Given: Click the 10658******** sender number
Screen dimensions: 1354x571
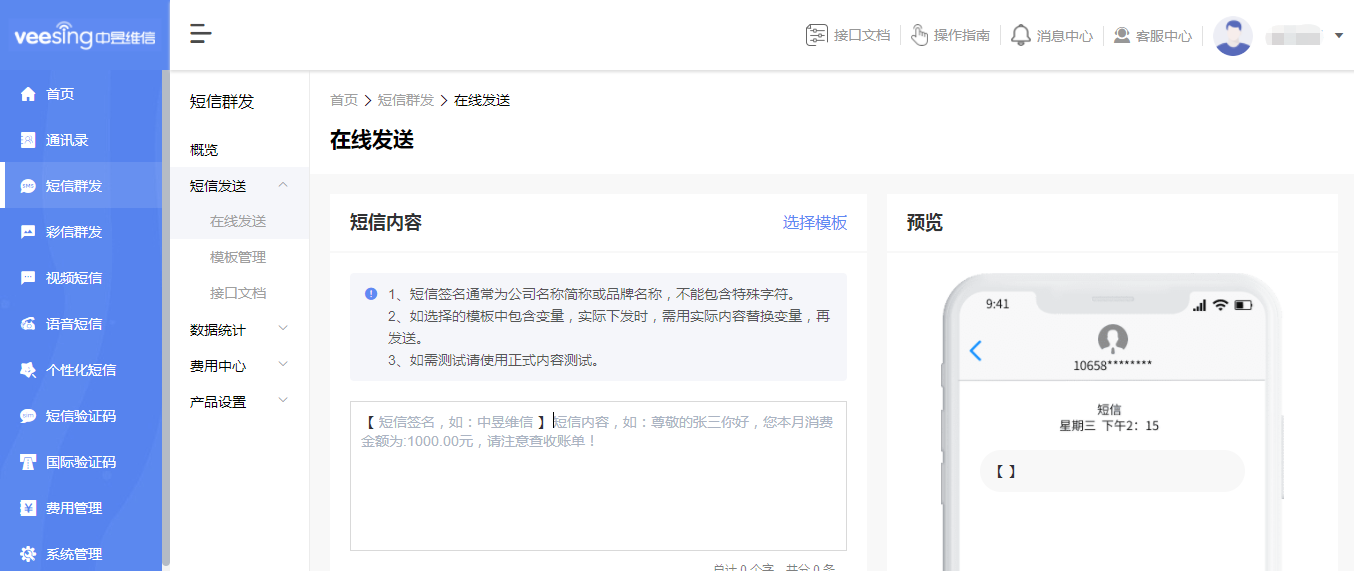Looking at the screenshot, I should click(1112, 365).
